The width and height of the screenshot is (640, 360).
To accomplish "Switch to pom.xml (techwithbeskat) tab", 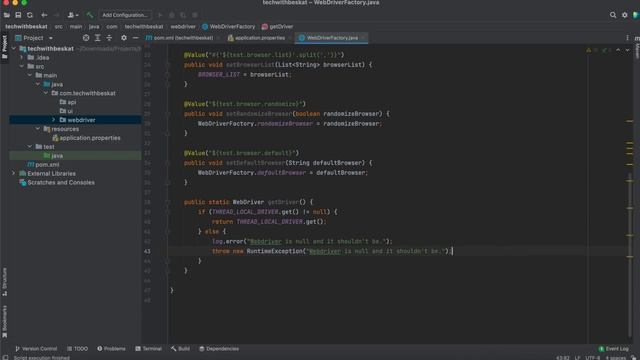I will pyautogui.click(x=180, y=38).
